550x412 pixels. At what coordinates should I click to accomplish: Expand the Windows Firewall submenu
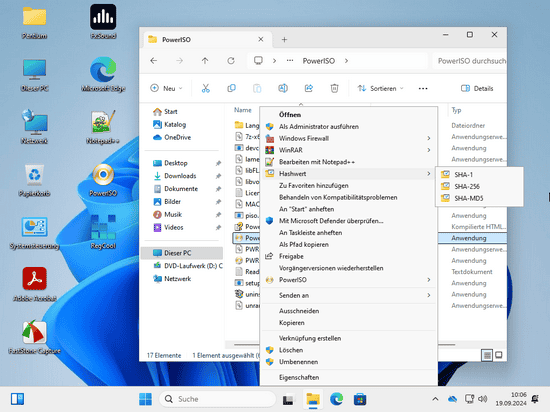coord(350,138)
